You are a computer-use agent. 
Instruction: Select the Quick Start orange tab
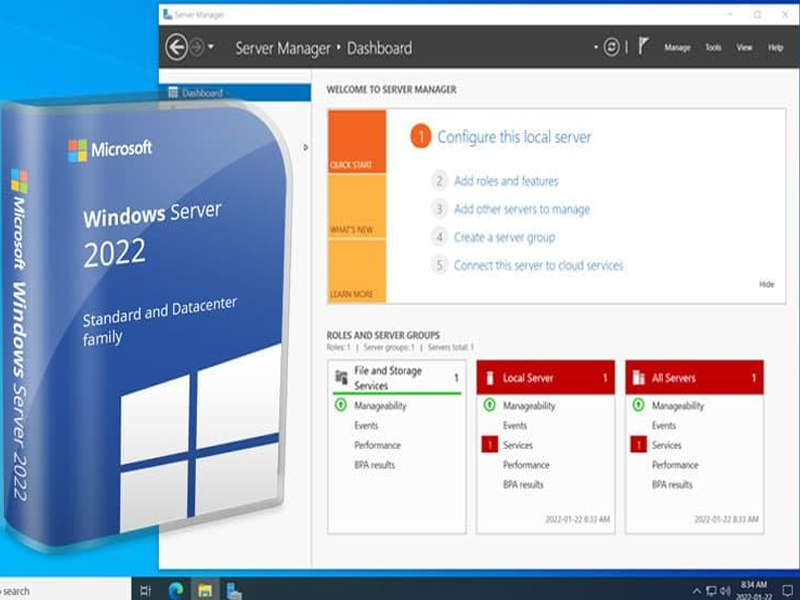357,141
